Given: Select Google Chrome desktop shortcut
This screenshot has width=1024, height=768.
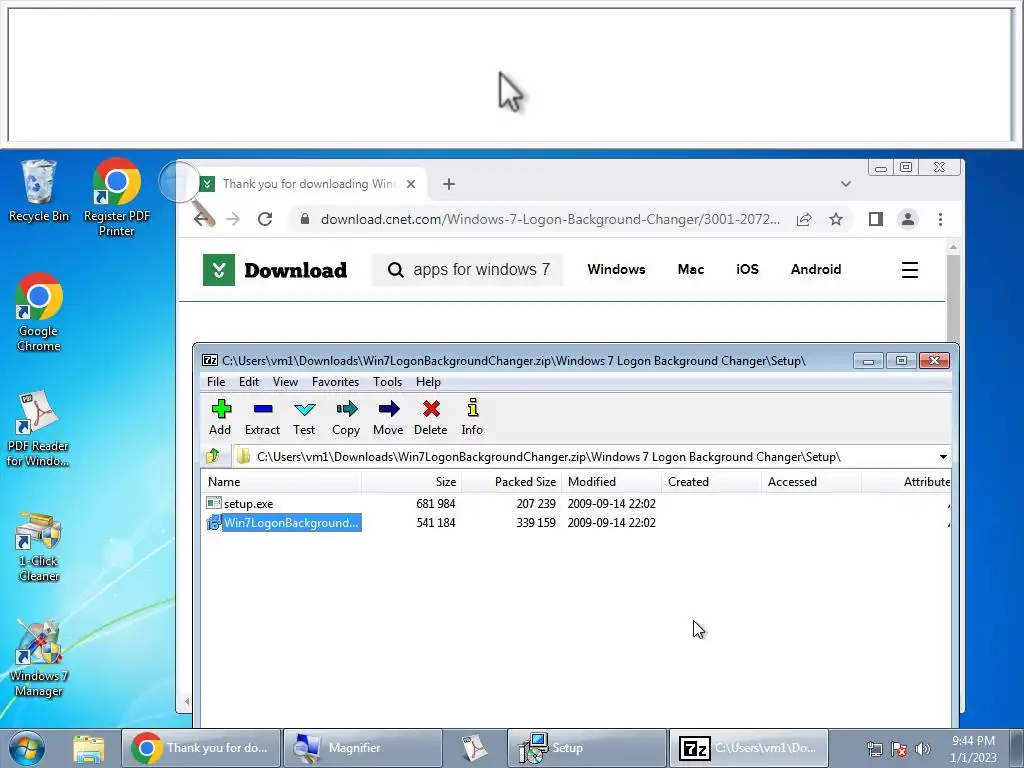Looking at the screenshot, I should 39,312.
